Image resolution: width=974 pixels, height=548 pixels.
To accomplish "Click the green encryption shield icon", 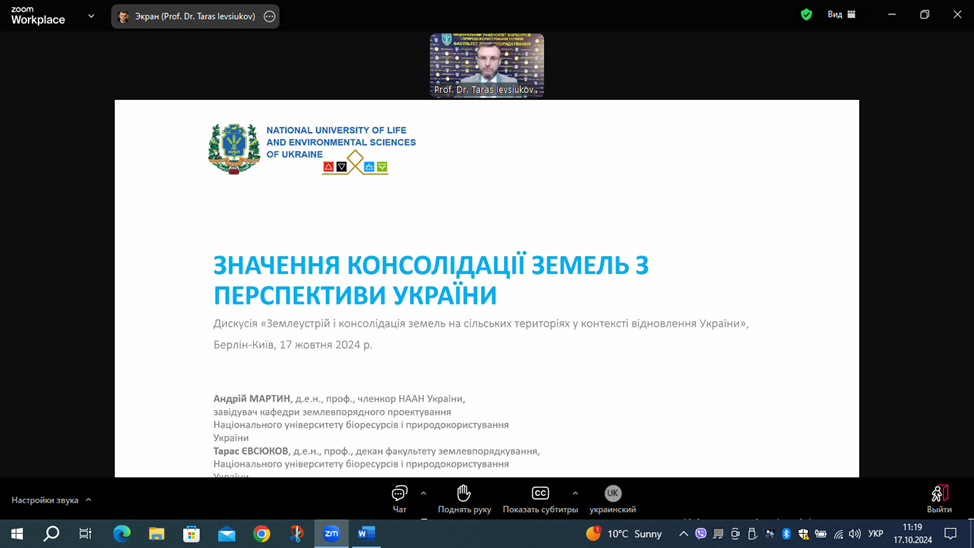I will tap(806, 14).
